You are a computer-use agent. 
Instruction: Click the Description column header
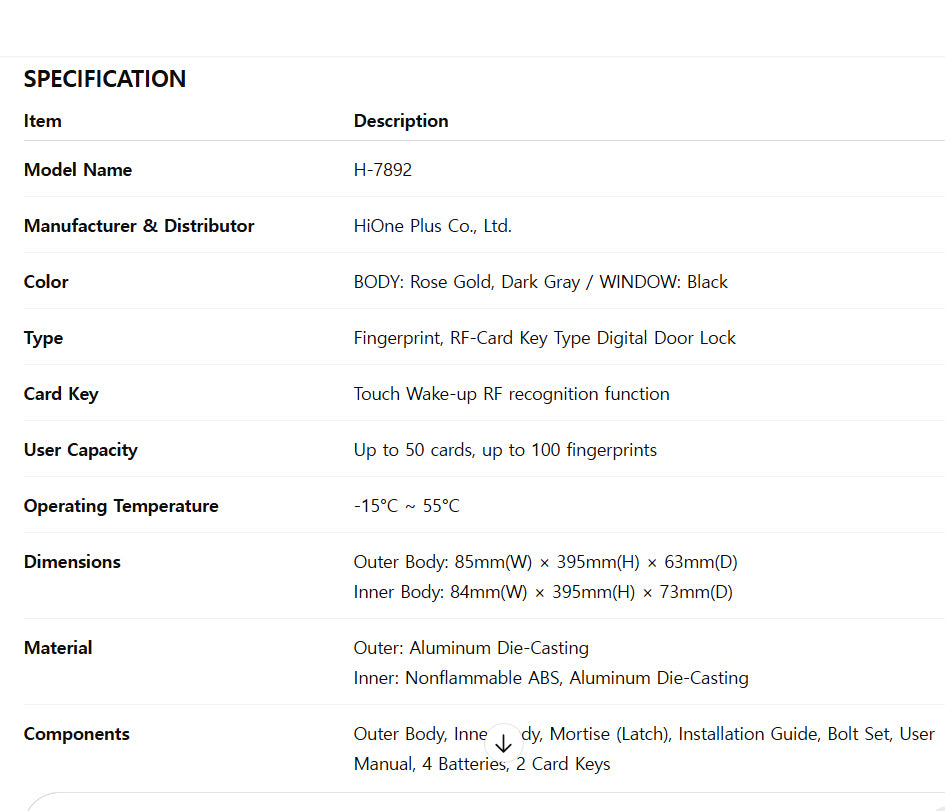tap(401, 121)
